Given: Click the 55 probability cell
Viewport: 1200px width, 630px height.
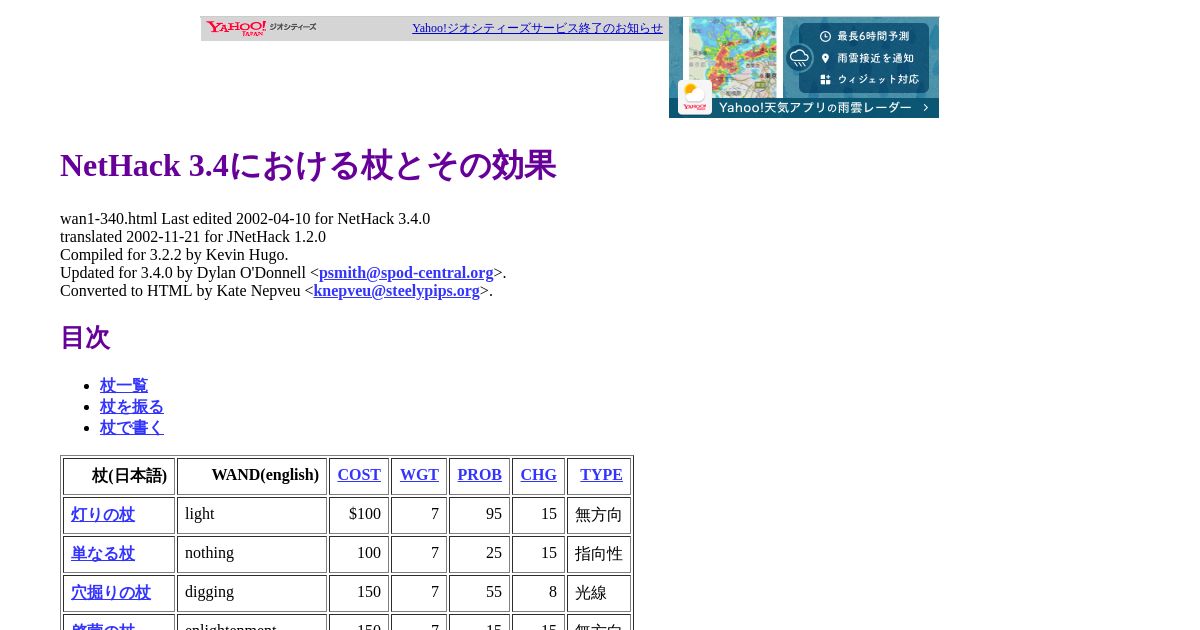Looking at the screenshot, I should [480, 593].
